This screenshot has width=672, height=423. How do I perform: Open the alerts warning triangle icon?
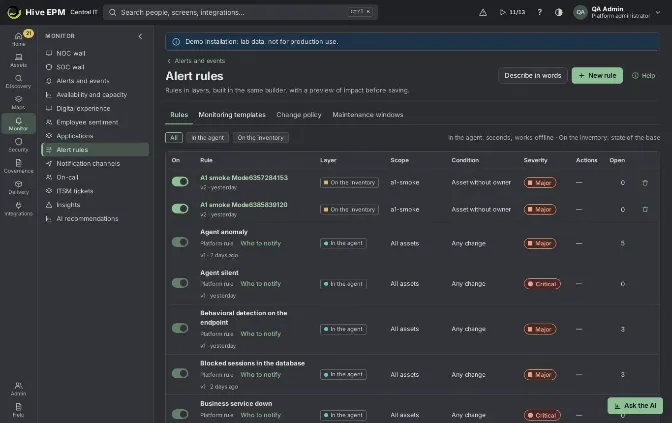(483, 12)
